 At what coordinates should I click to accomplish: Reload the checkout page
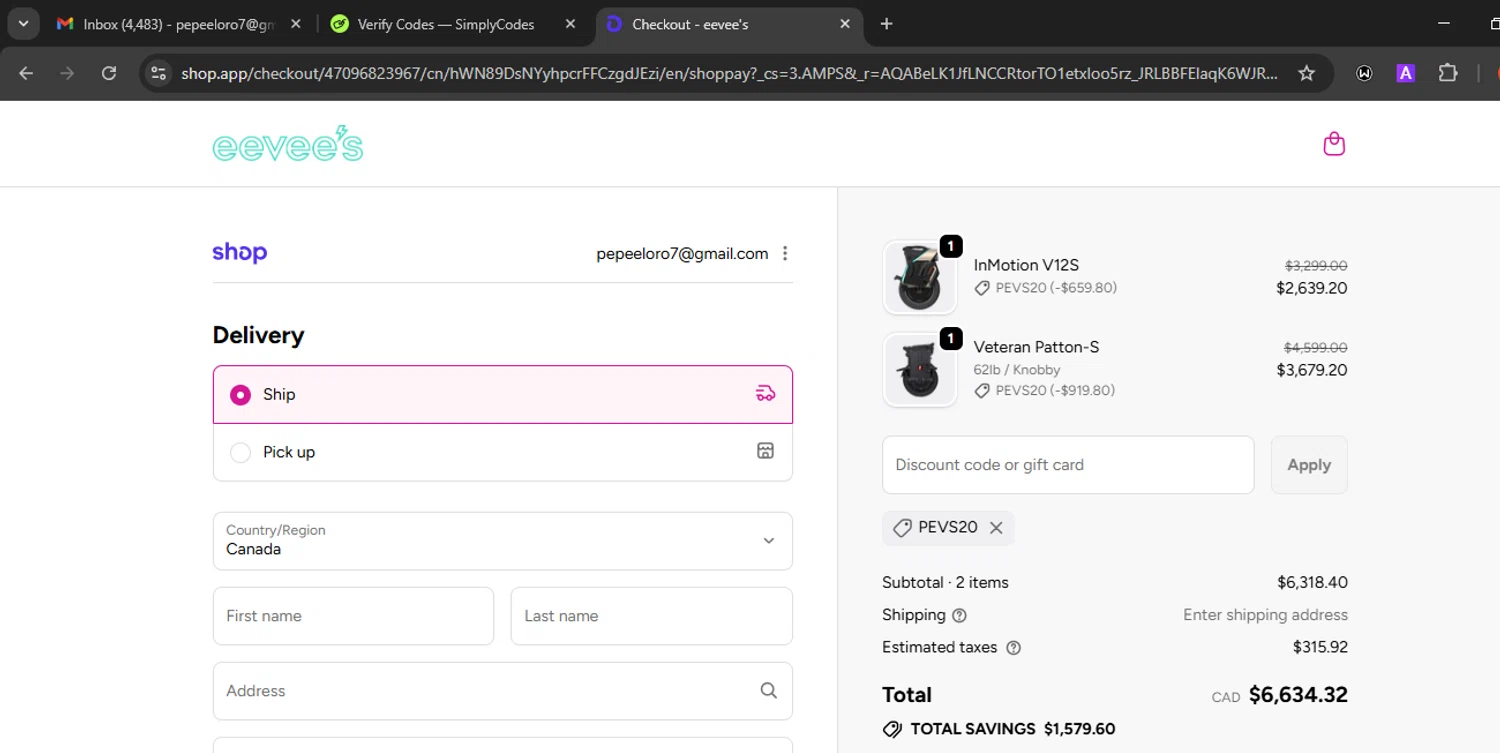109,73
